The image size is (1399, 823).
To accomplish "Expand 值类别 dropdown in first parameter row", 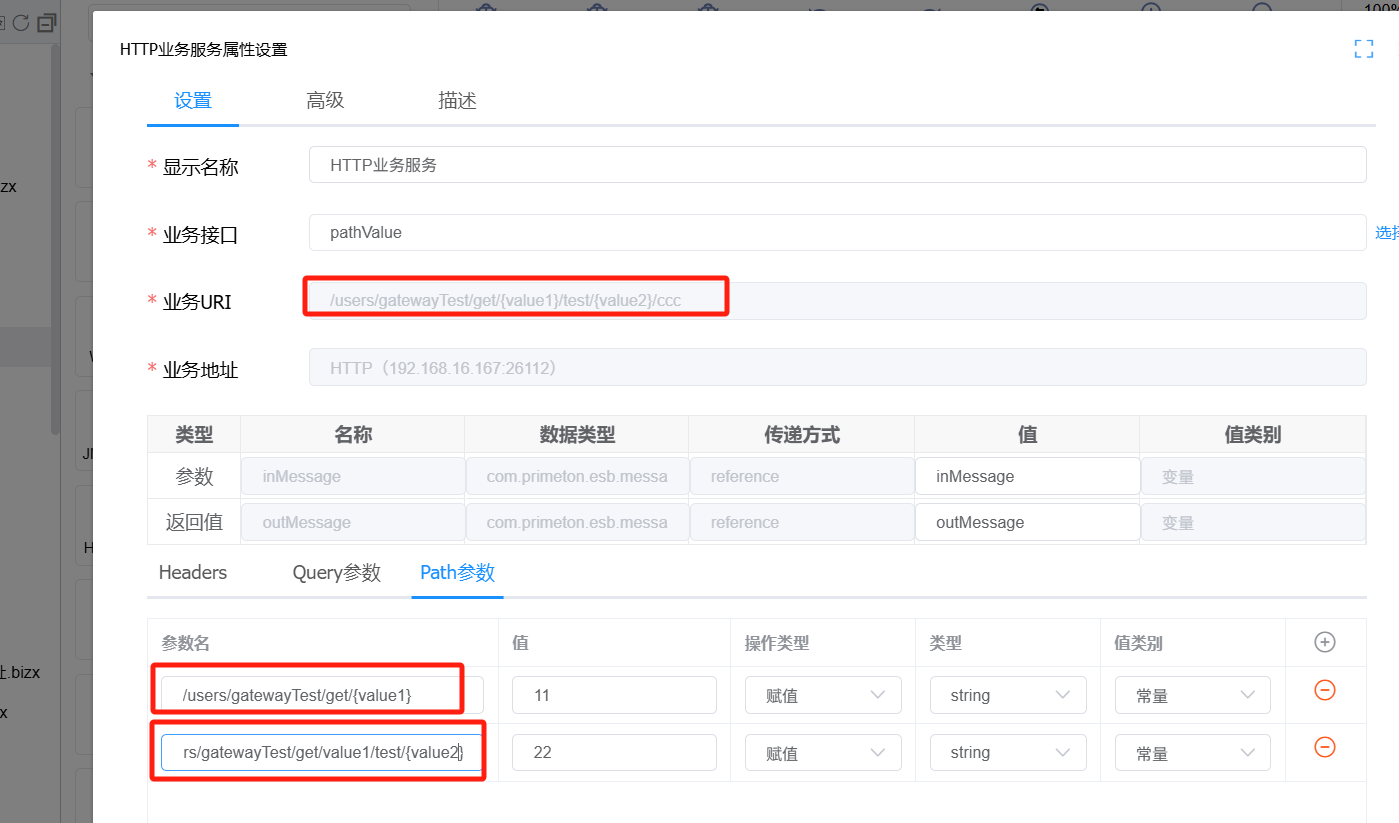I will 1192,695.
